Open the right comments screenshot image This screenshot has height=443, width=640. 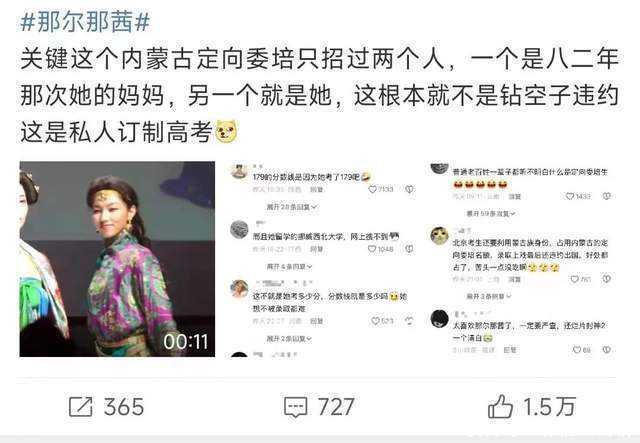pos(521,259)
